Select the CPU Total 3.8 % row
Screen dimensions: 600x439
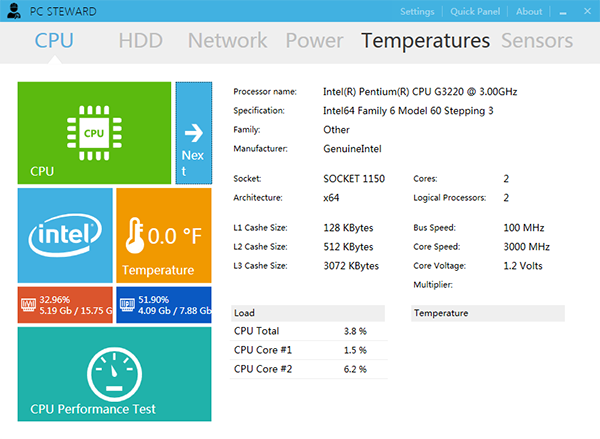pyautogui.click(x=309, y=331)
